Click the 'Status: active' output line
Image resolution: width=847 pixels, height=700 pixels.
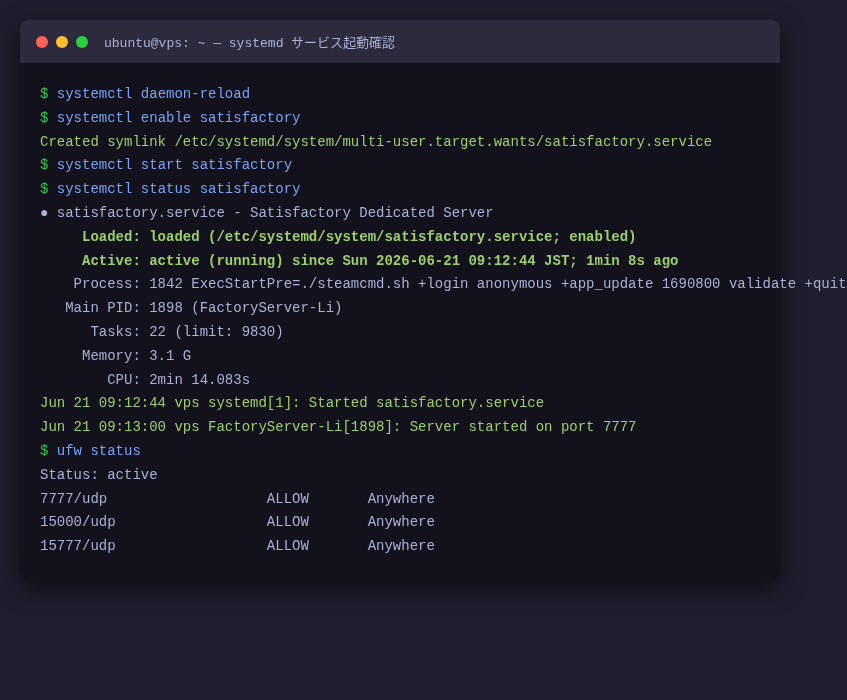pos(98,474)
